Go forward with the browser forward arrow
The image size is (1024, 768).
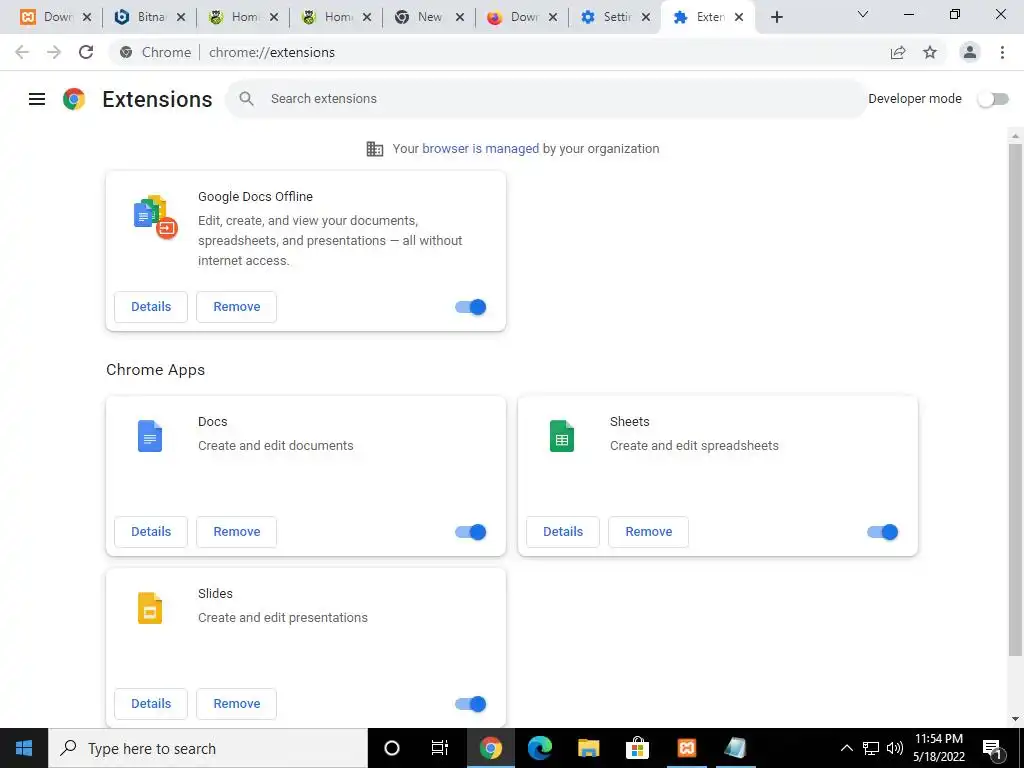point(54,52)
